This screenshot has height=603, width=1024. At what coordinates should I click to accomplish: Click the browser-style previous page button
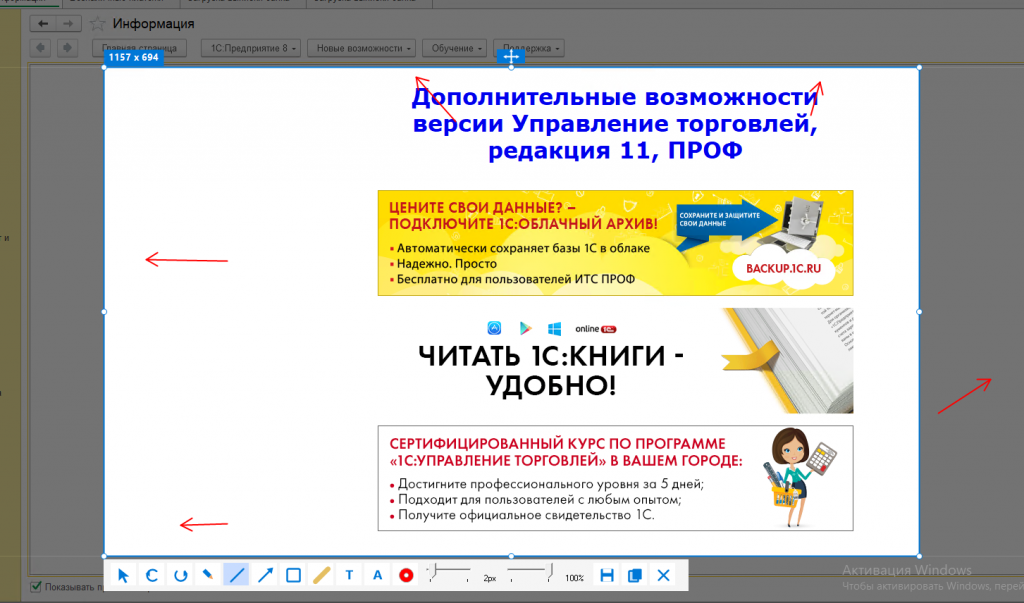pyautogui.click(x=40, y=48)
